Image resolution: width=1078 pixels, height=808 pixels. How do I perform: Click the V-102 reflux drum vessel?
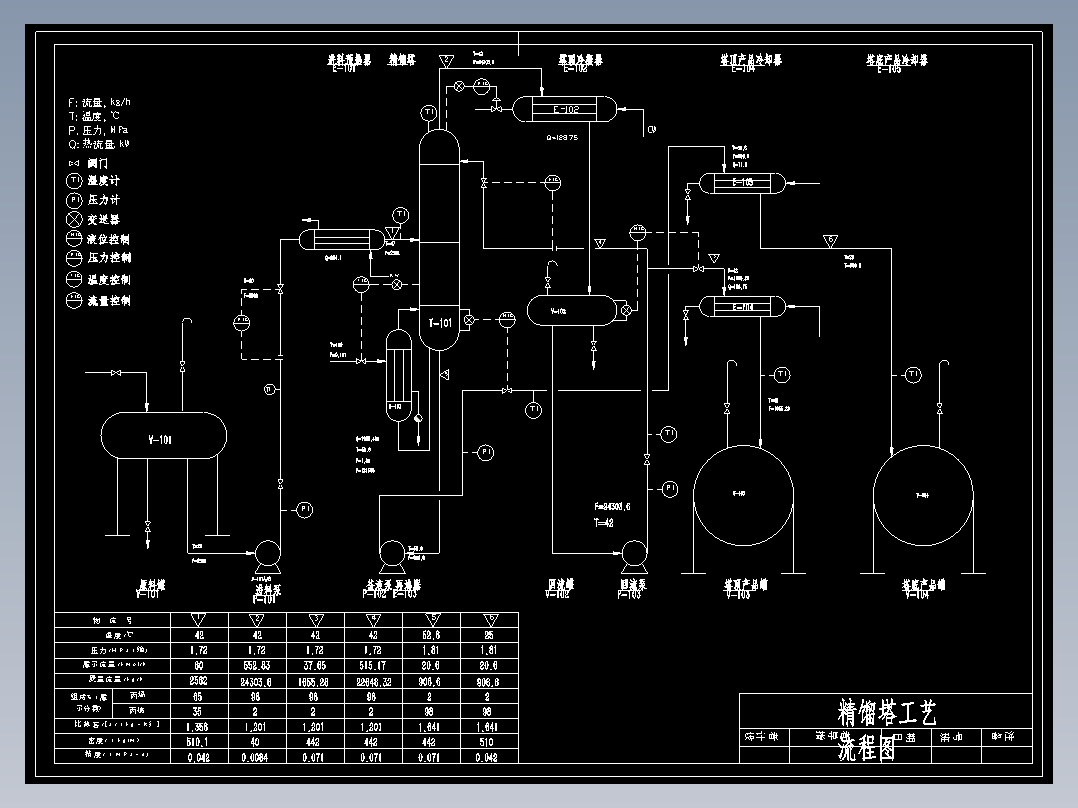[x=572, y=310]
